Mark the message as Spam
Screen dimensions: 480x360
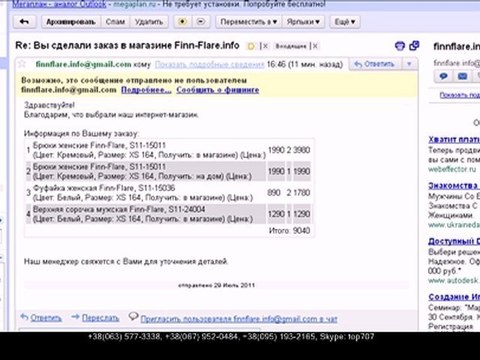115,22
